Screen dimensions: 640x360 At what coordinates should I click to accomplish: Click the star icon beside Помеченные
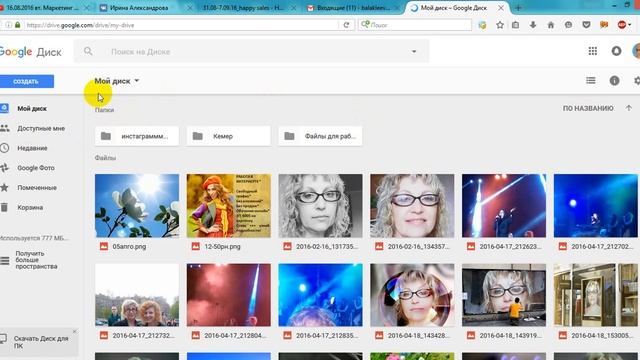(x=4, y=187)
